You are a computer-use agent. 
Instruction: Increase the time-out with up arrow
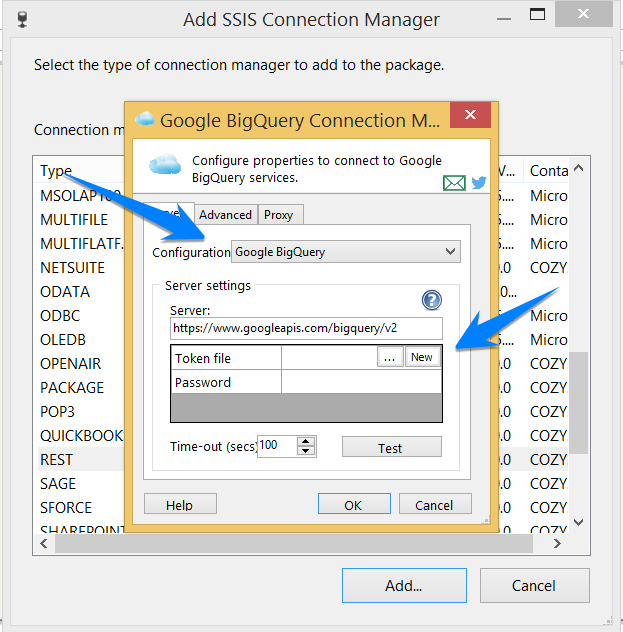click(306, 441)
